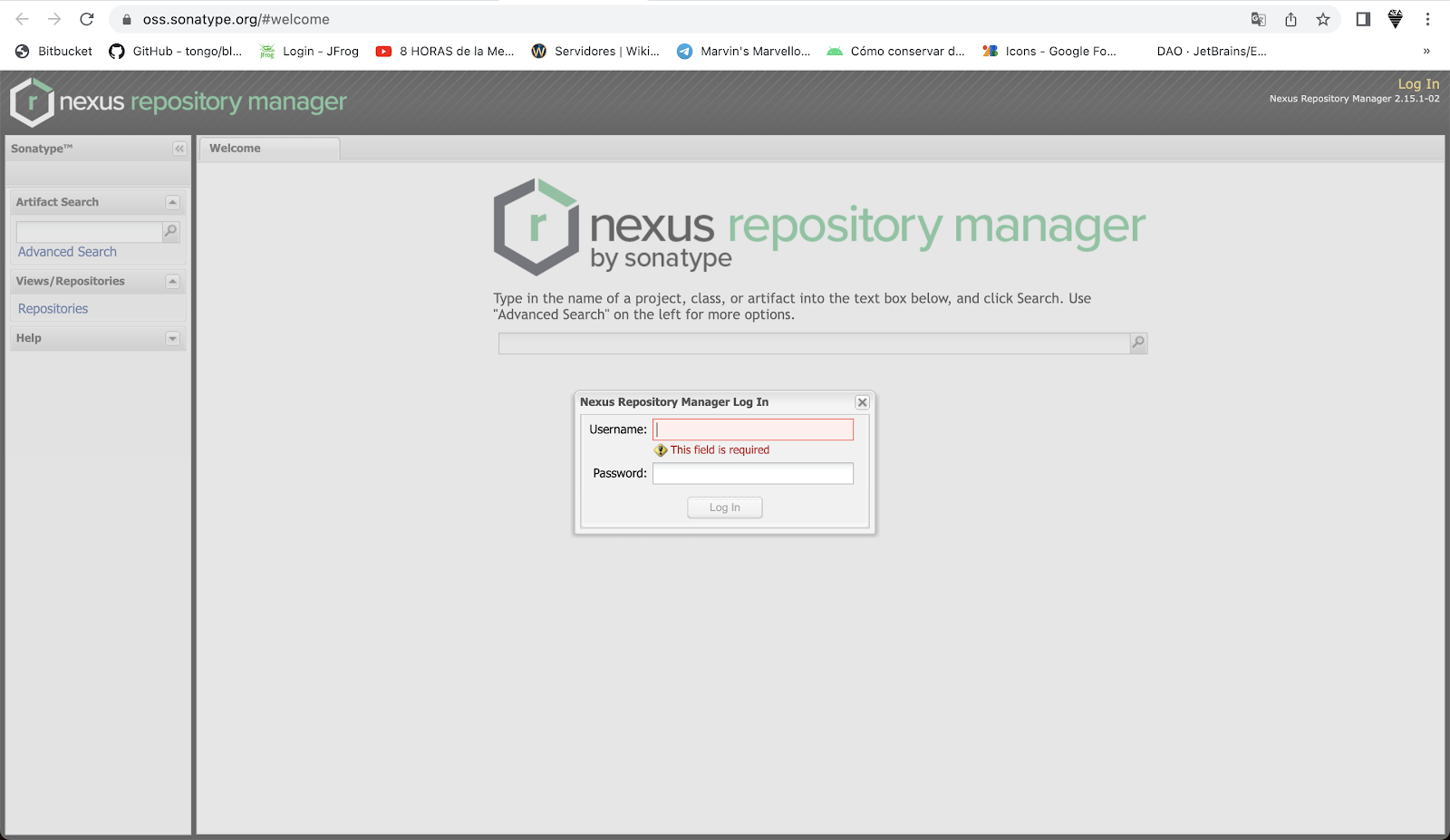Open the Login - JFrog bookmark

pyautogui.click(x=309, y=52)
